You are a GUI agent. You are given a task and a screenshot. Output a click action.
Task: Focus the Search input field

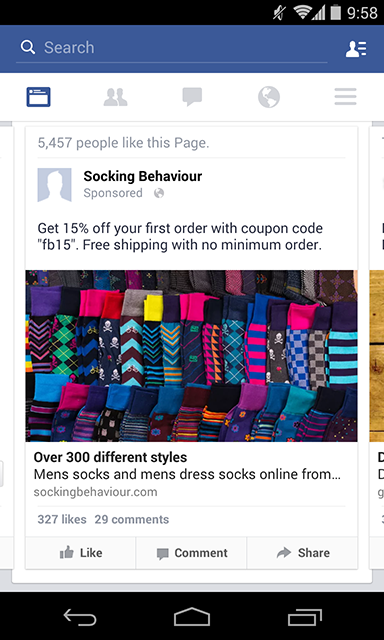tap(171, 48)
